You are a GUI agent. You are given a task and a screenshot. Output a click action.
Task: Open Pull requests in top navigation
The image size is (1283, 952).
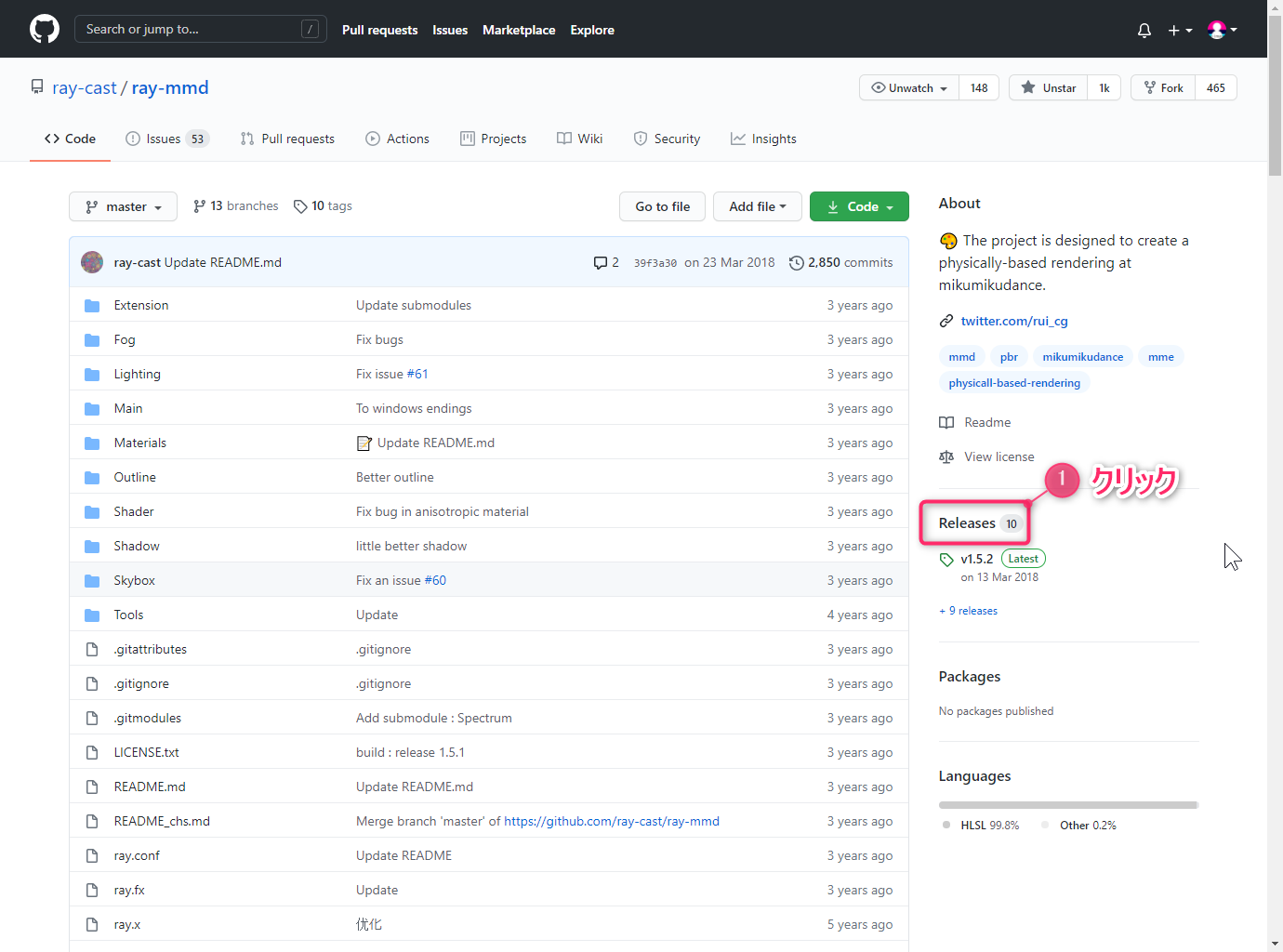[379, 30]
